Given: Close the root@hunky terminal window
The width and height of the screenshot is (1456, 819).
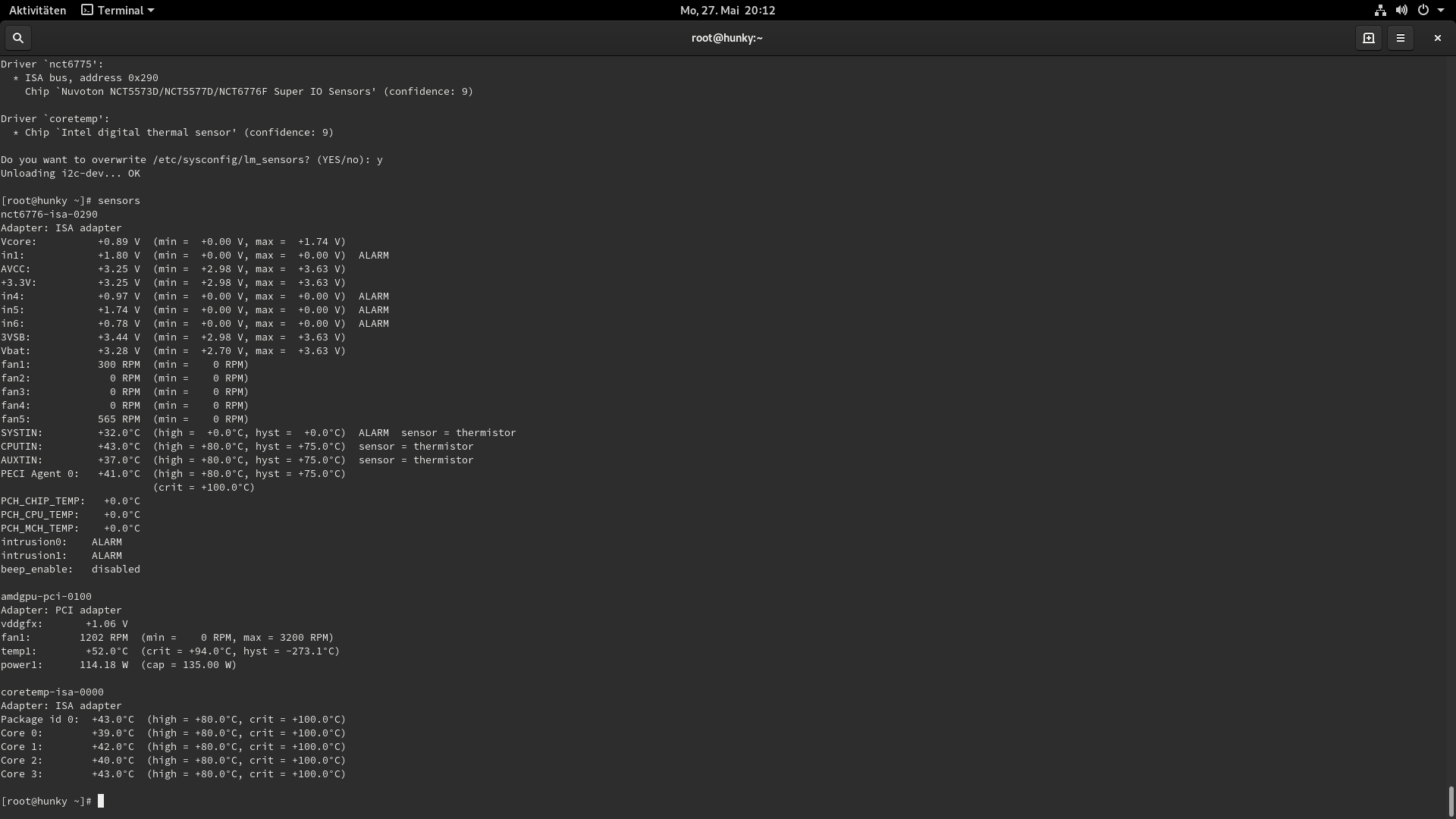Looking at the screenshot, I should [1437, 38].
